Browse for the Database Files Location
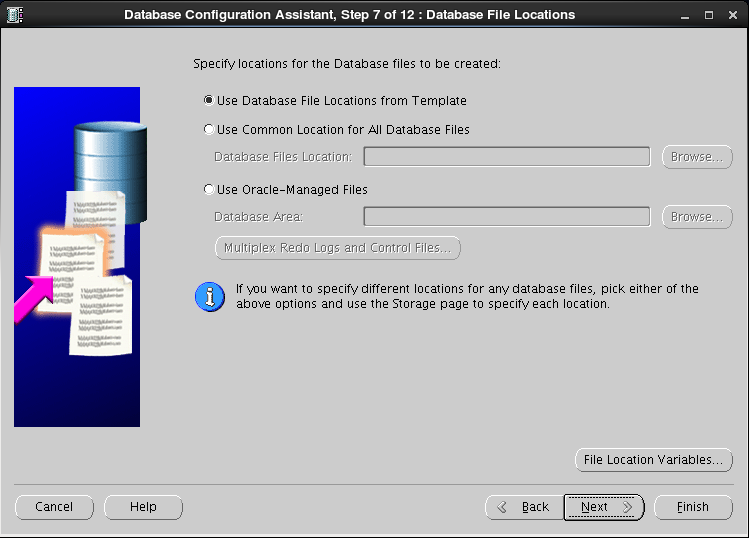This screenshot has height=538, width=749. tap(697, 157)
